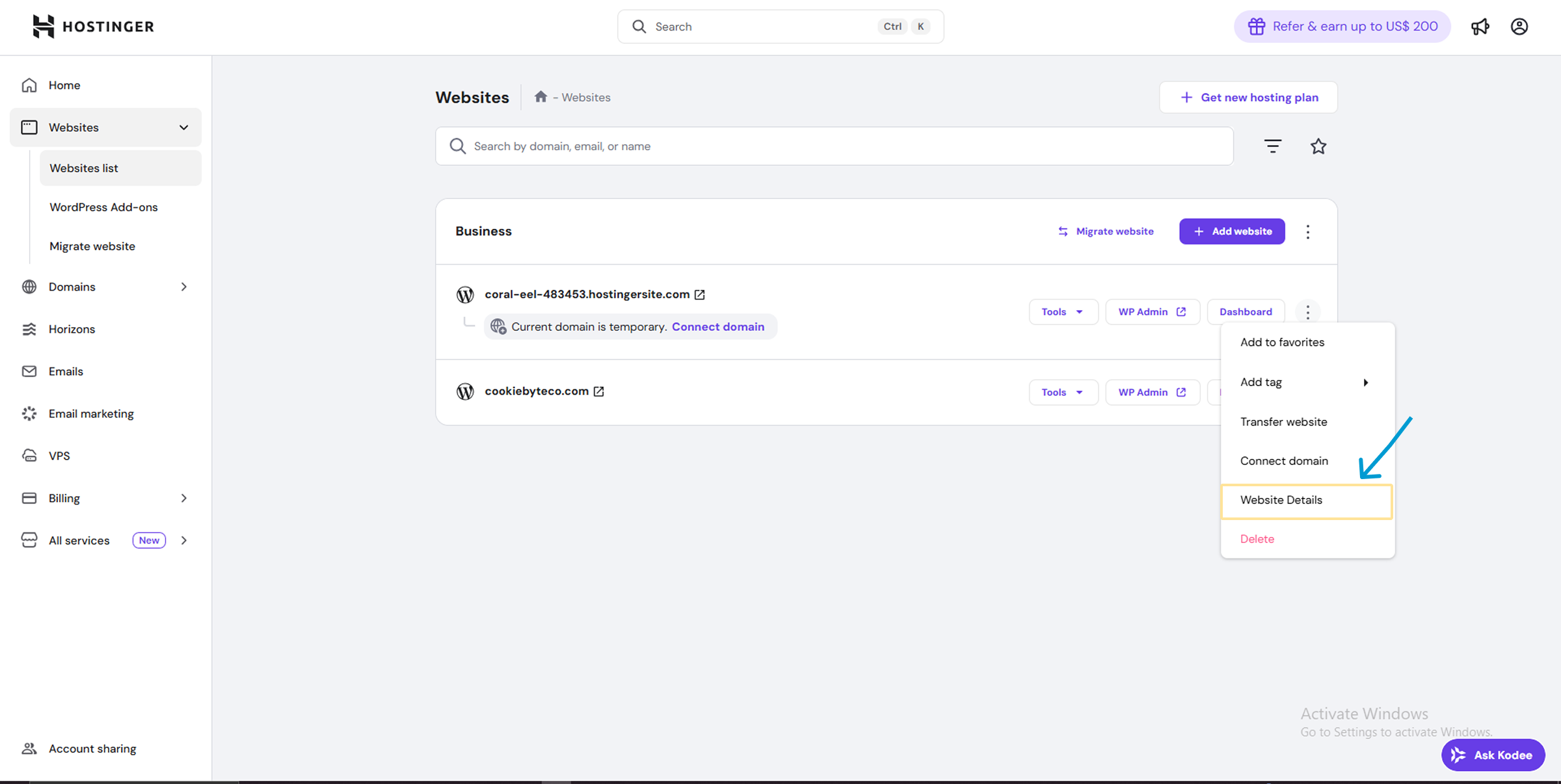Screen dimensions: 1561x784
Task: Click the Add website button
Action: 1232,231
